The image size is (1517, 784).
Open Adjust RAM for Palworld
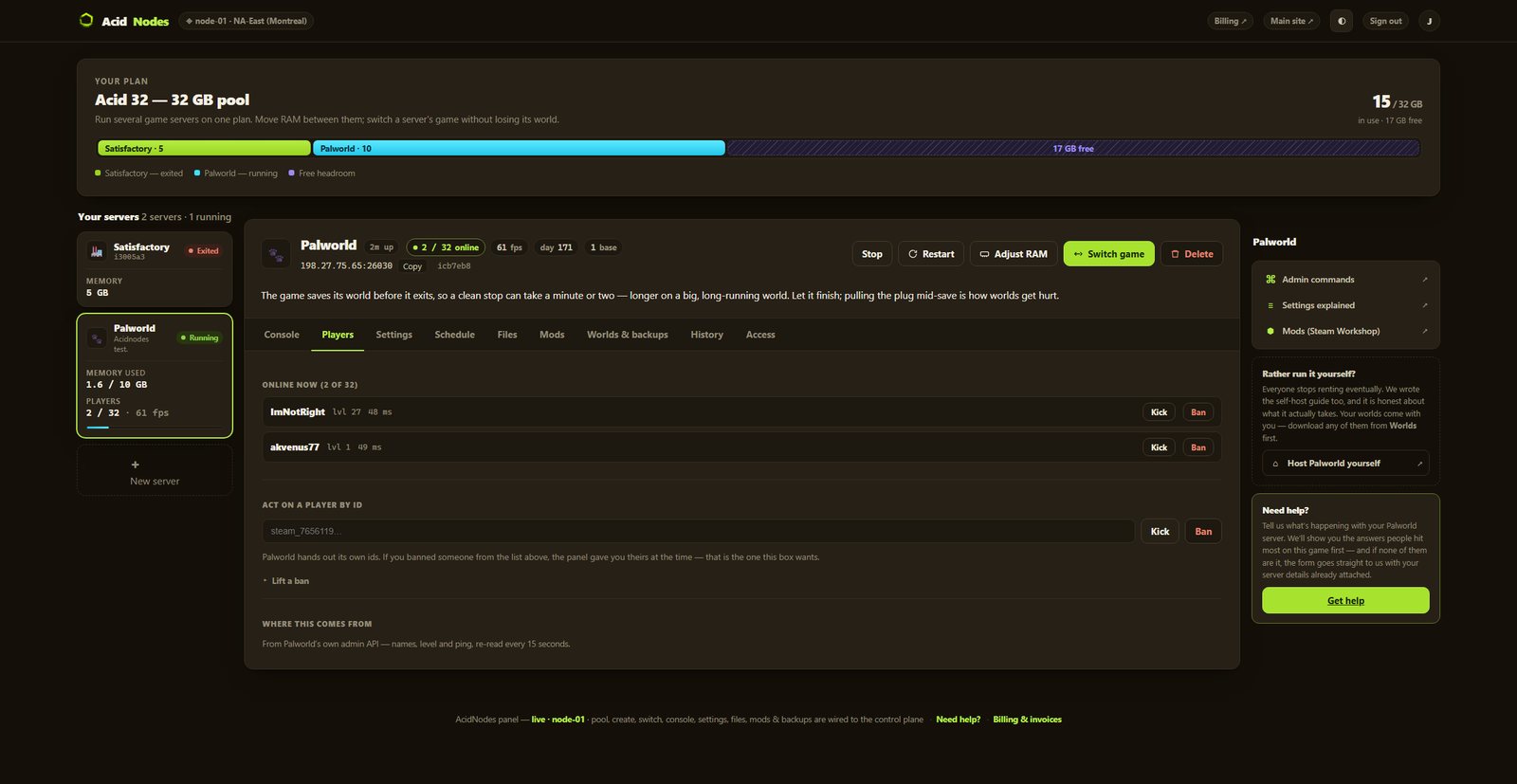pos(1014,254)
